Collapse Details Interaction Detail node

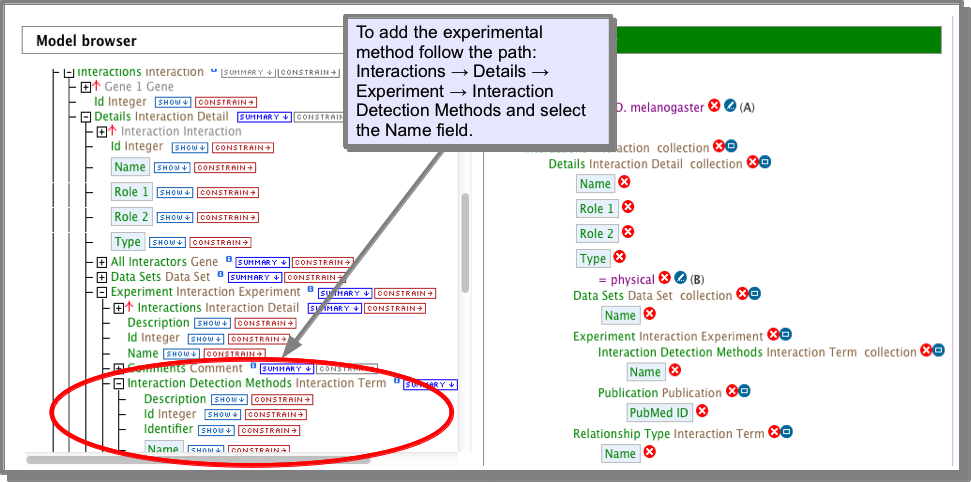[x=85, y=116]
